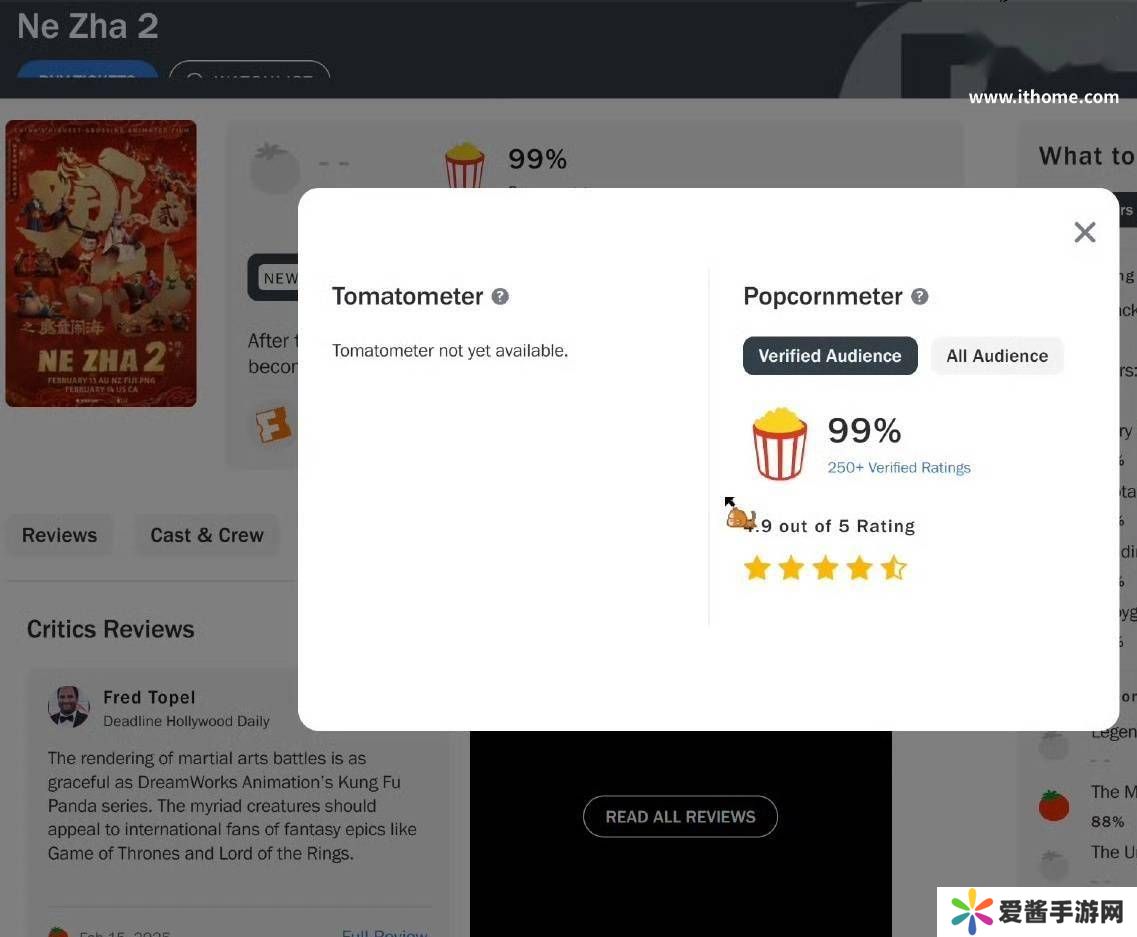Click the red tomato icon beside 88%
The width and height of the screenshot is (1137, 937).
click(x=1054, y=806)
